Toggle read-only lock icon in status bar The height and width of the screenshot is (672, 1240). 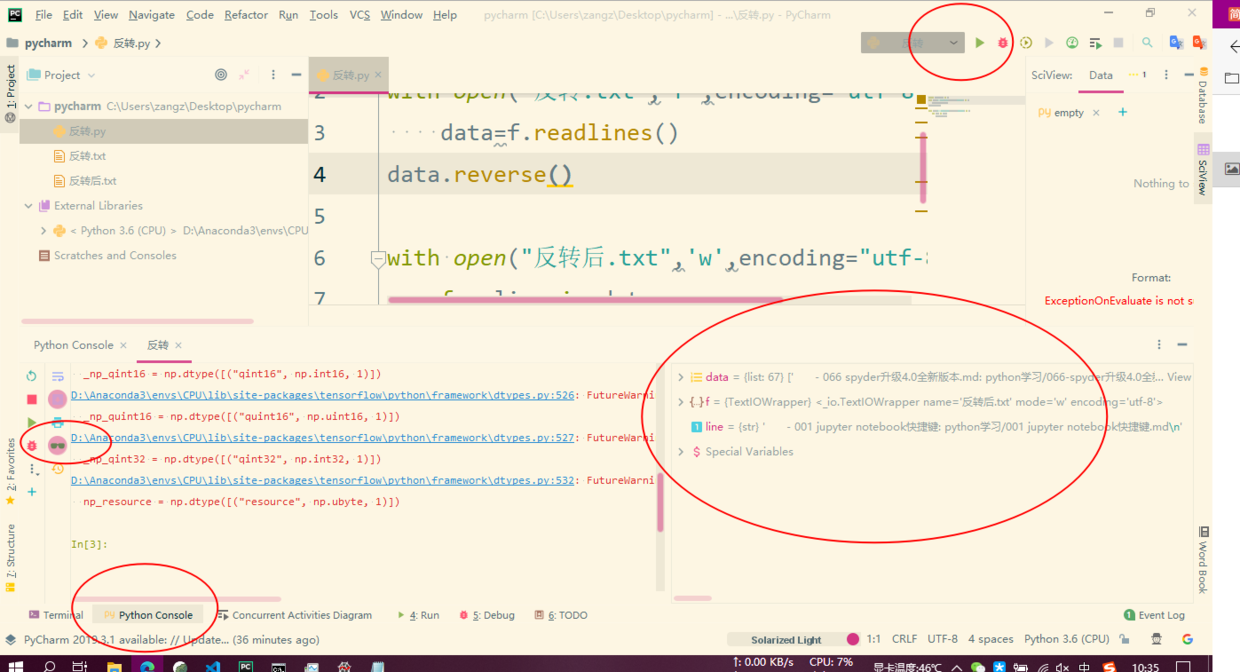coord(1126,639)
